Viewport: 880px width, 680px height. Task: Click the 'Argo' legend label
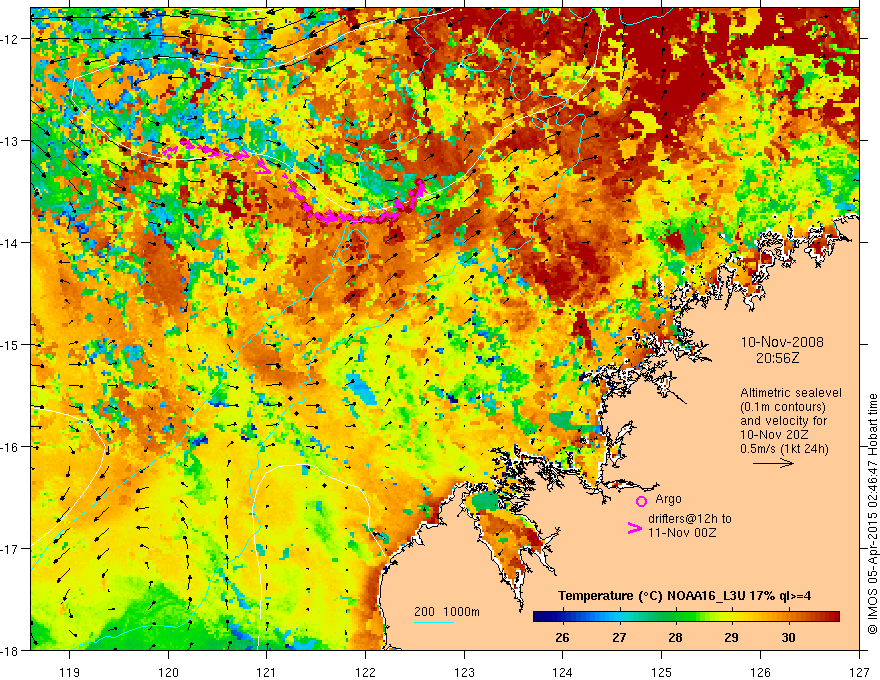[x=668, y=499]
